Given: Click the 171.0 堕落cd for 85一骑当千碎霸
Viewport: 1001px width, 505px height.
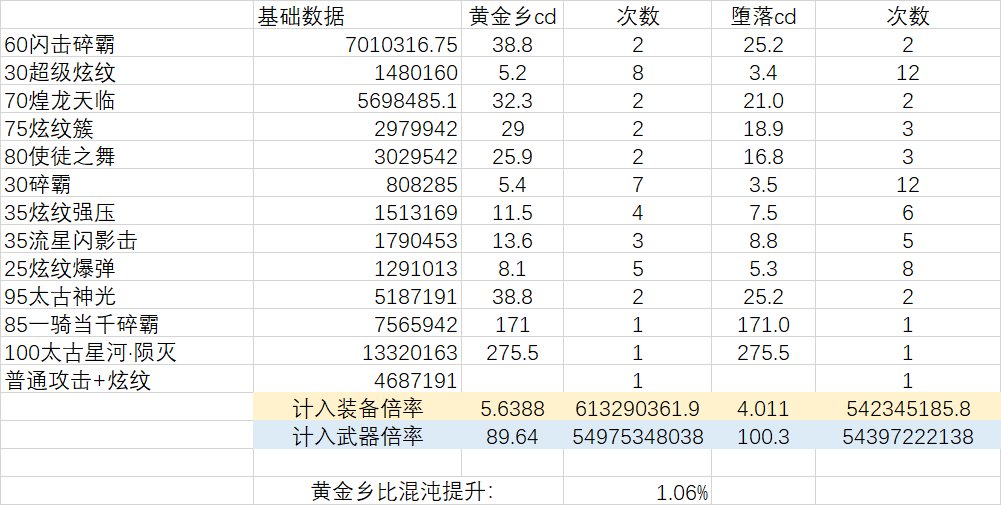Looking at the screenshot, I should pos(764,324).
